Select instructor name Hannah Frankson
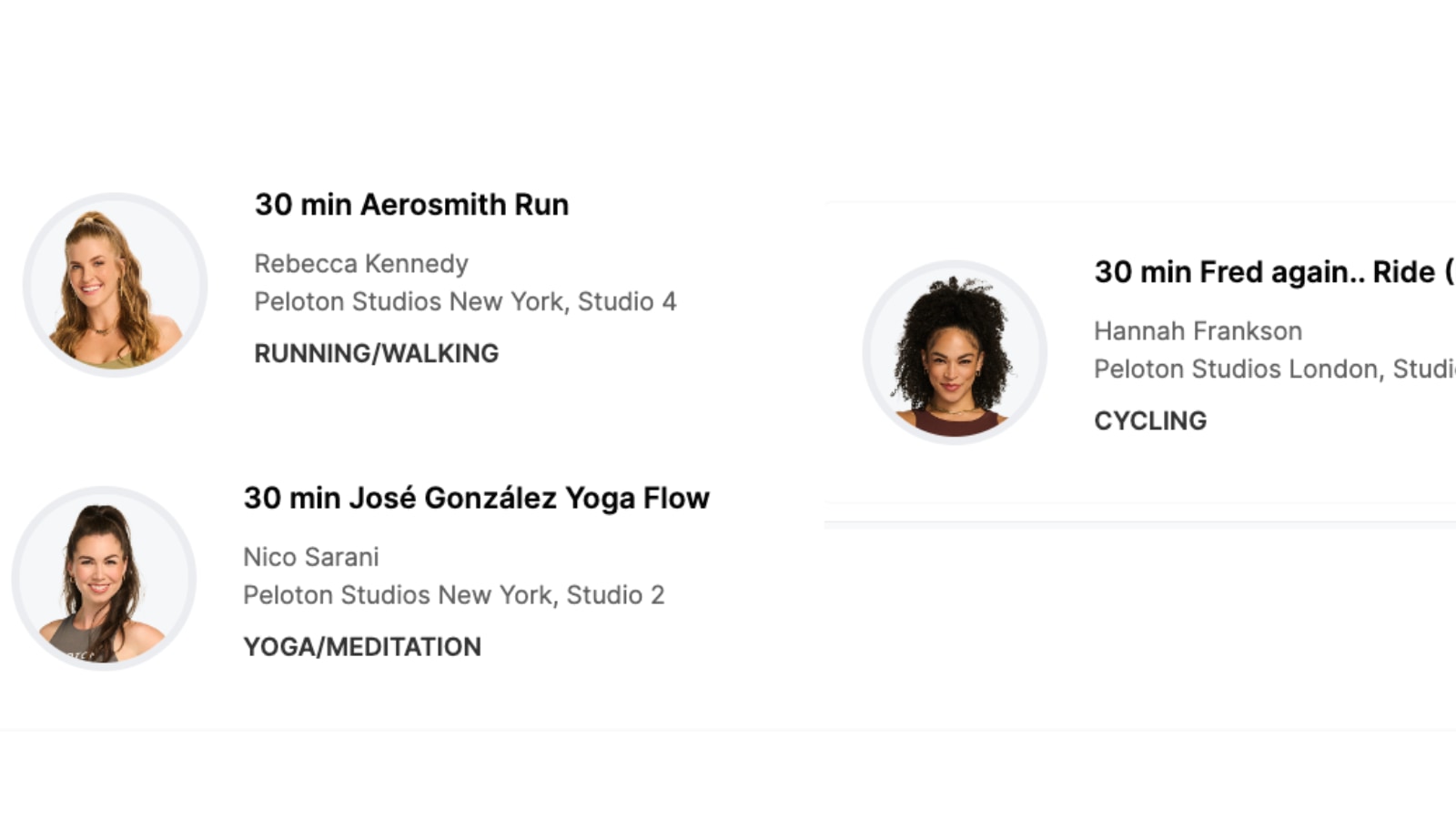Screen dimensions: 1456x819 tap(1198, 331)
